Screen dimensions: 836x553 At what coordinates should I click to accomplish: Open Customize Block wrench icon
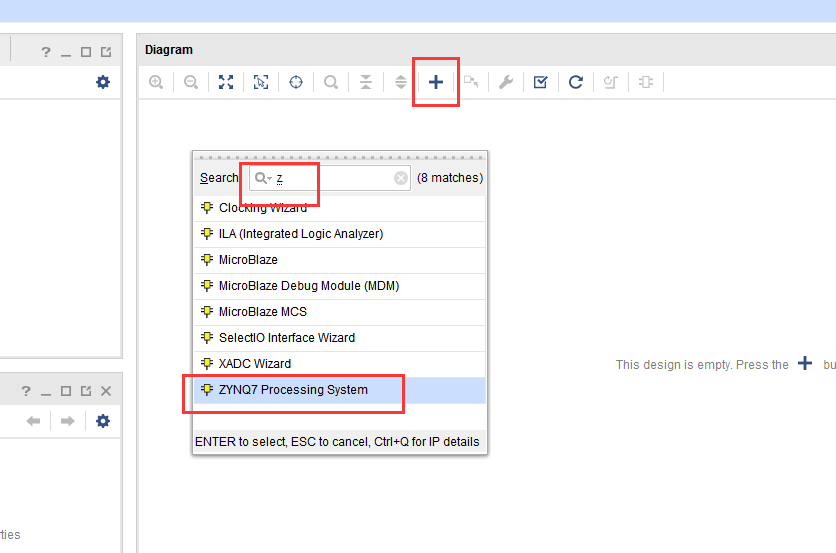(x=505, y=82)
